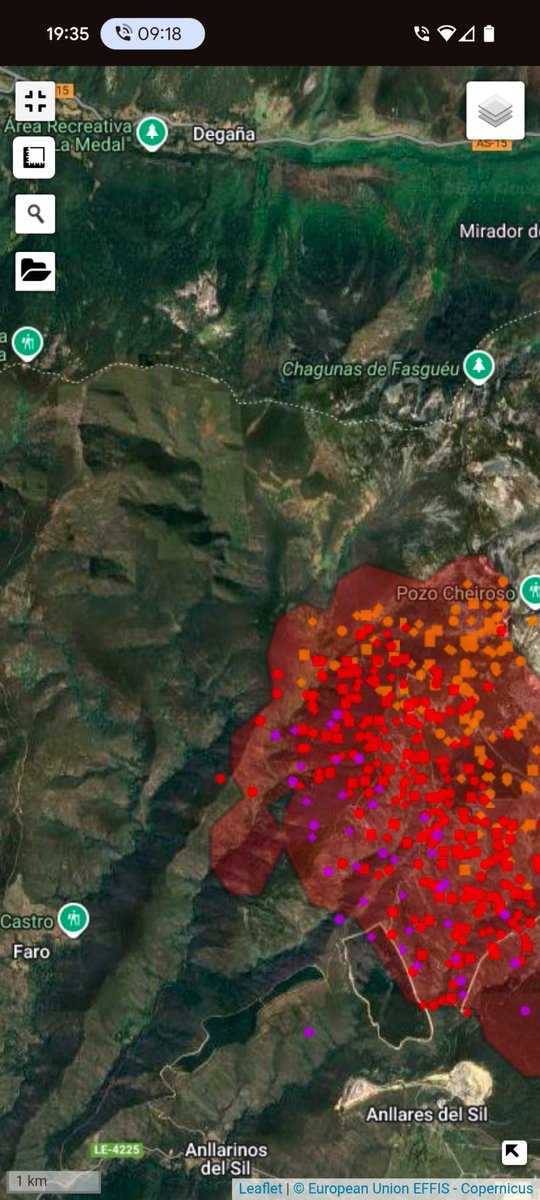Open the map search tool
The height and width of the screenshot is (1200, 540).
coord(35,214)
